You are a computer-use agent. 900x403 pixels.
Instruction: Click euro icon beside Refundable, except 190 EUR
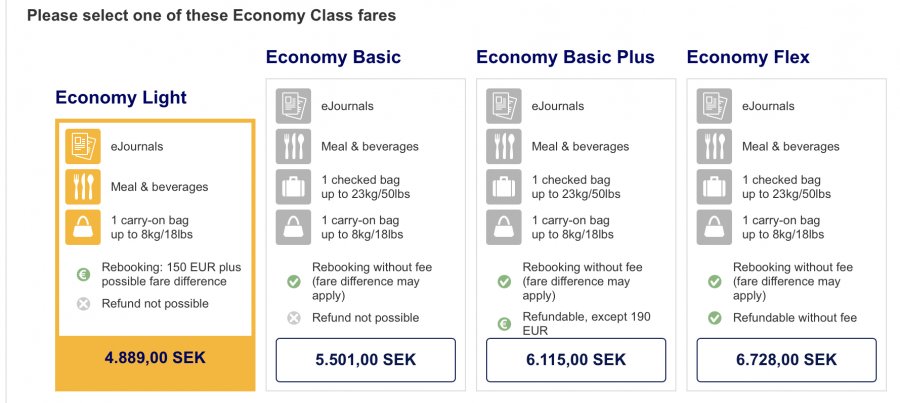coord(504,325)
